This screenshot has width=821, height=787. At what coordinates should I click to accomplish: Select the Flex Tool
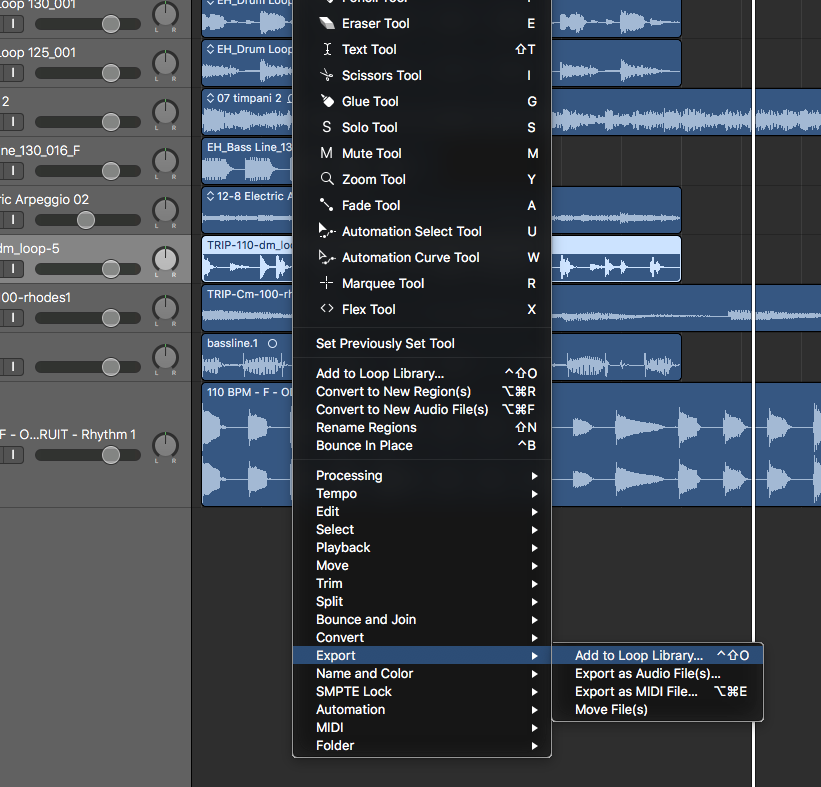click(368, 309)
